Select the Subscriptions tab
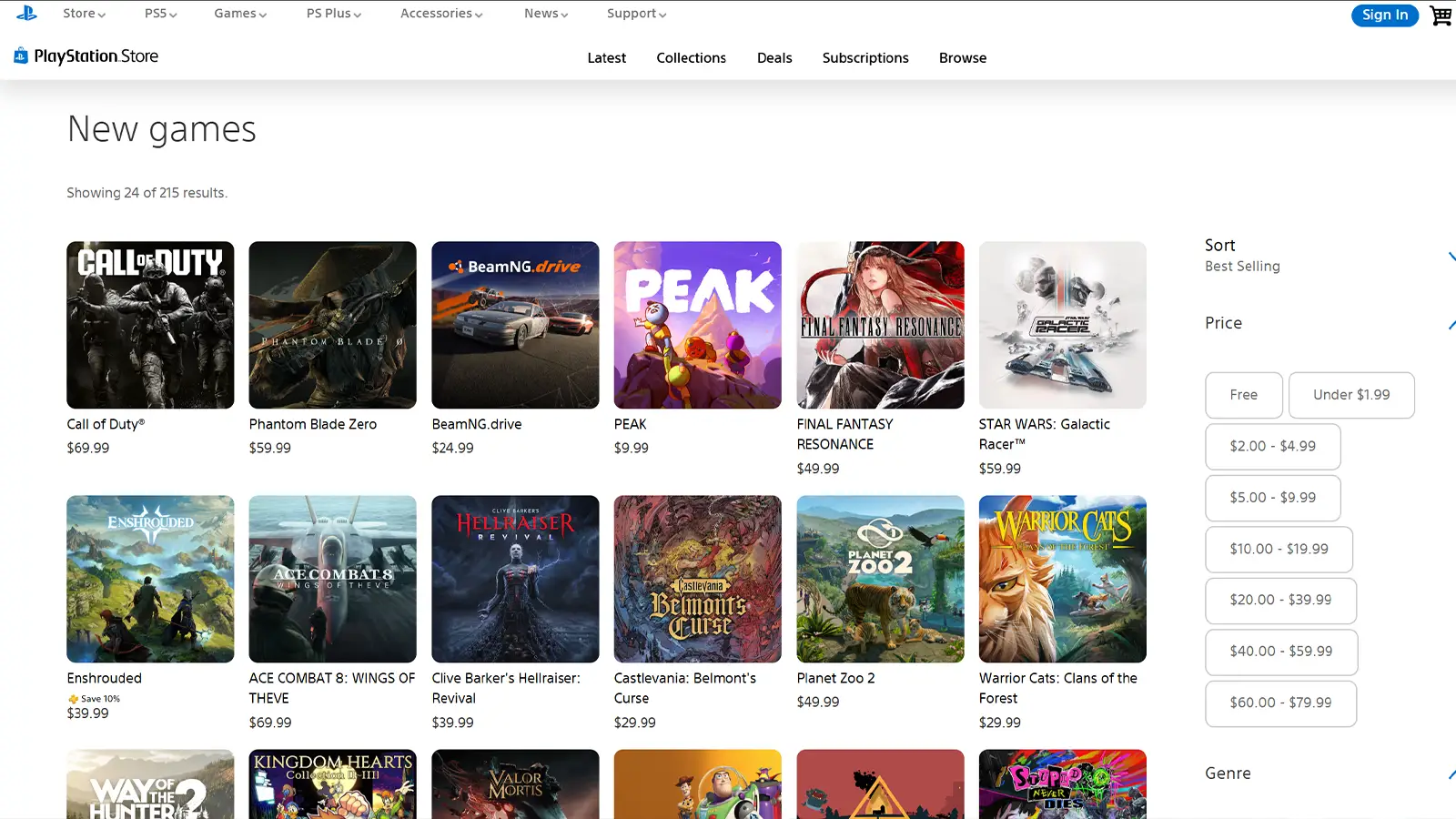Image resolution: width=1456 pixels, height=819 pixels. pos(865,58)
